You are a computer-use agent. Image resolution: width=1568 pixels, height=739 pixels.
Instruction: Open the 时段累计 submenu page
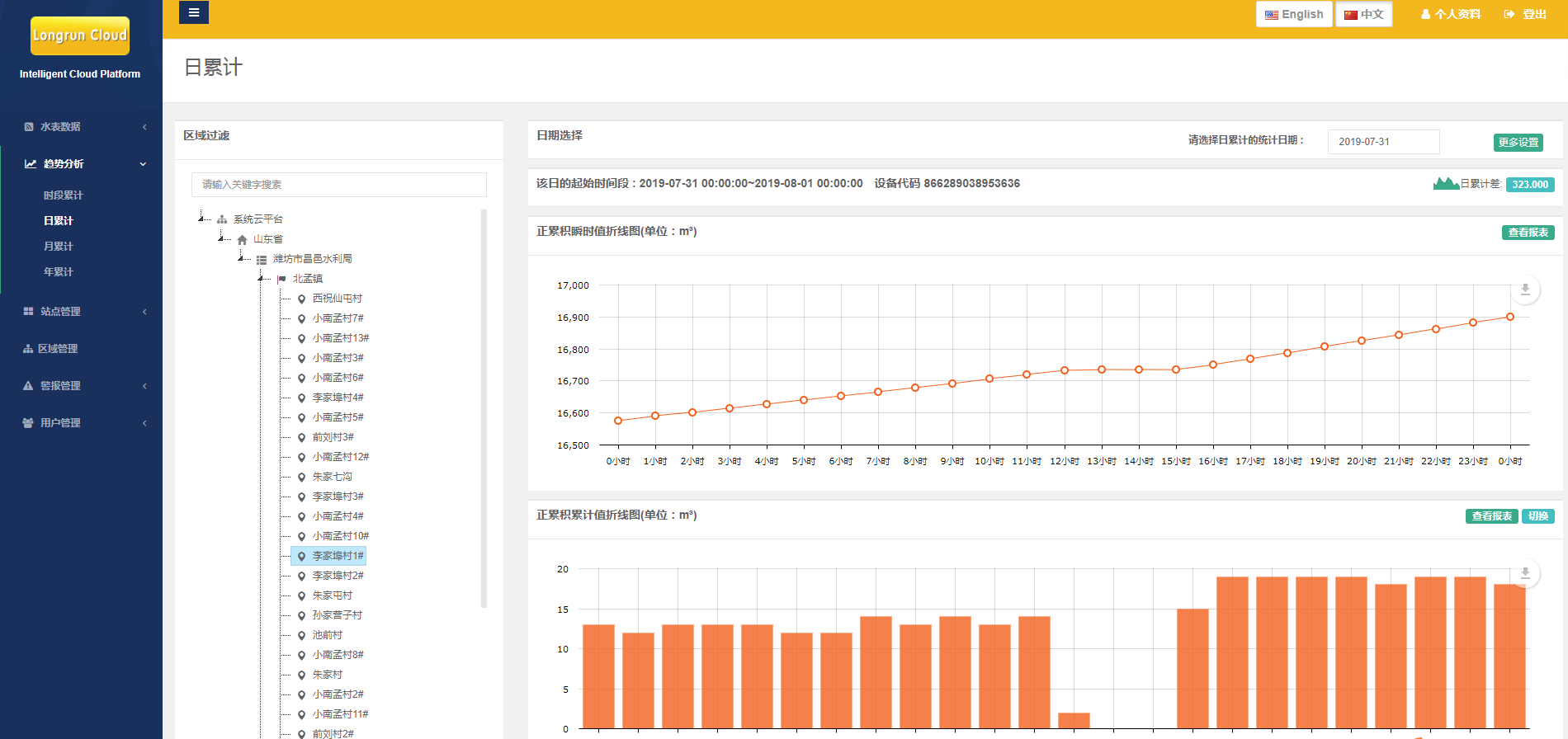(64, 195)
